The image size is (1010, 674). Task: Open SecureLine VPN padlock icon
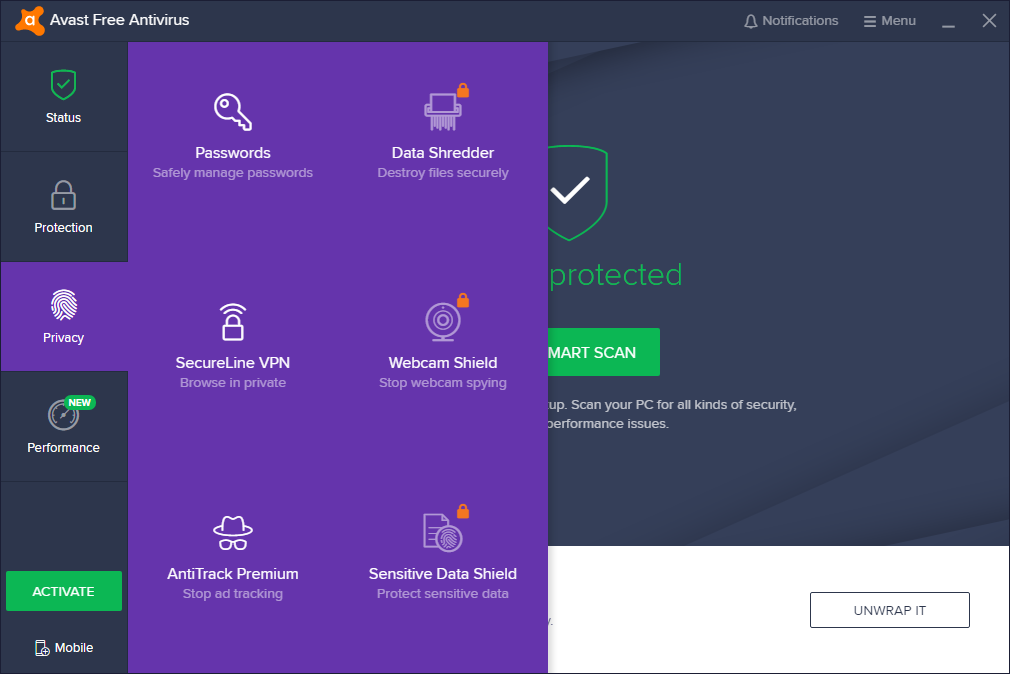(233, 322)
